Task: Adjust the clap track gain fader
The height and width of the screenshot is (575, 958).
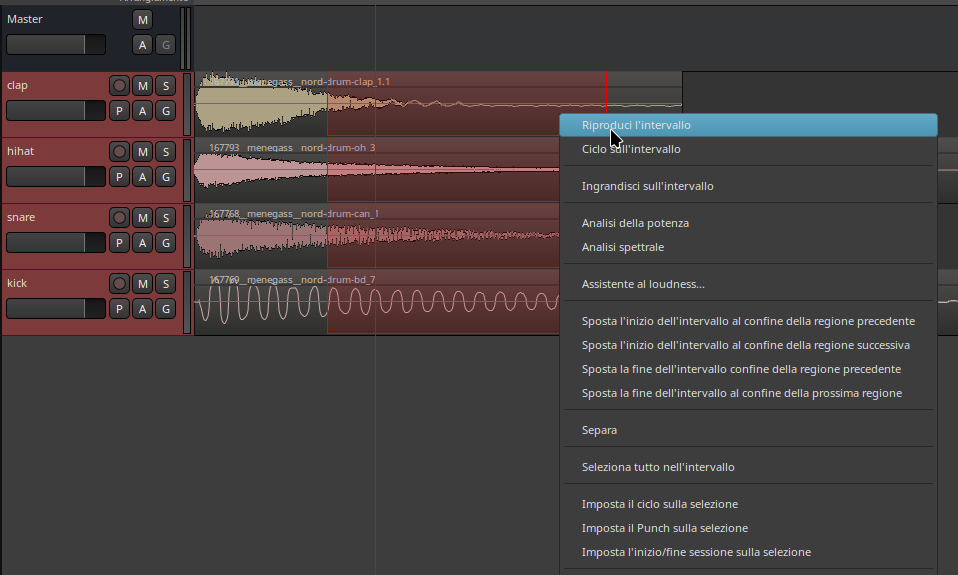Action: point(56,110)
